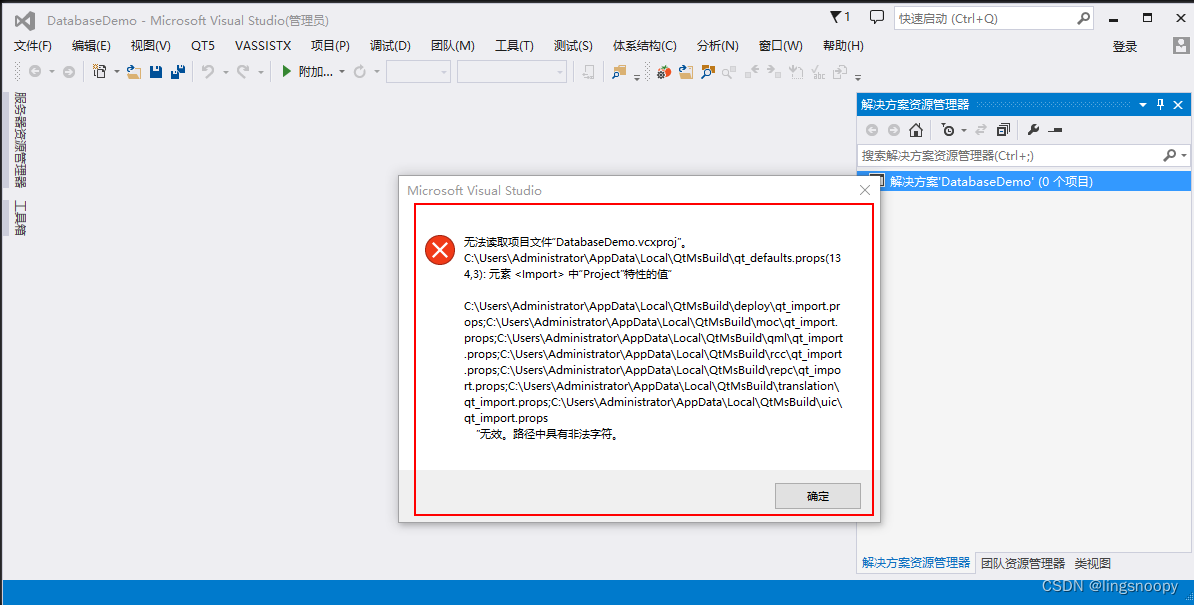This screenshot has width=1194, height=605.
Task: Open the 工具(T) menu
Action: 514,46
